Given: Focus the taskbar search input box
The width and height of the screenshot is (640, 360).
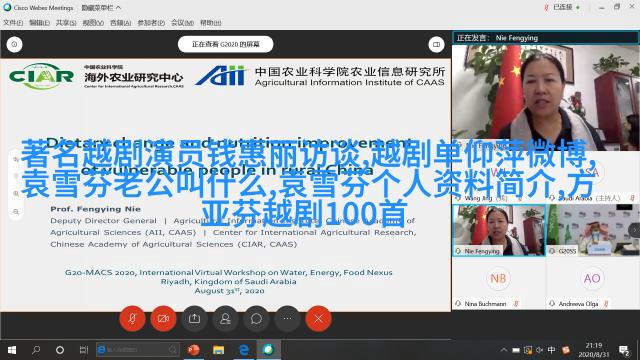Looking at the screenshot, I should [x=138, y=350].
